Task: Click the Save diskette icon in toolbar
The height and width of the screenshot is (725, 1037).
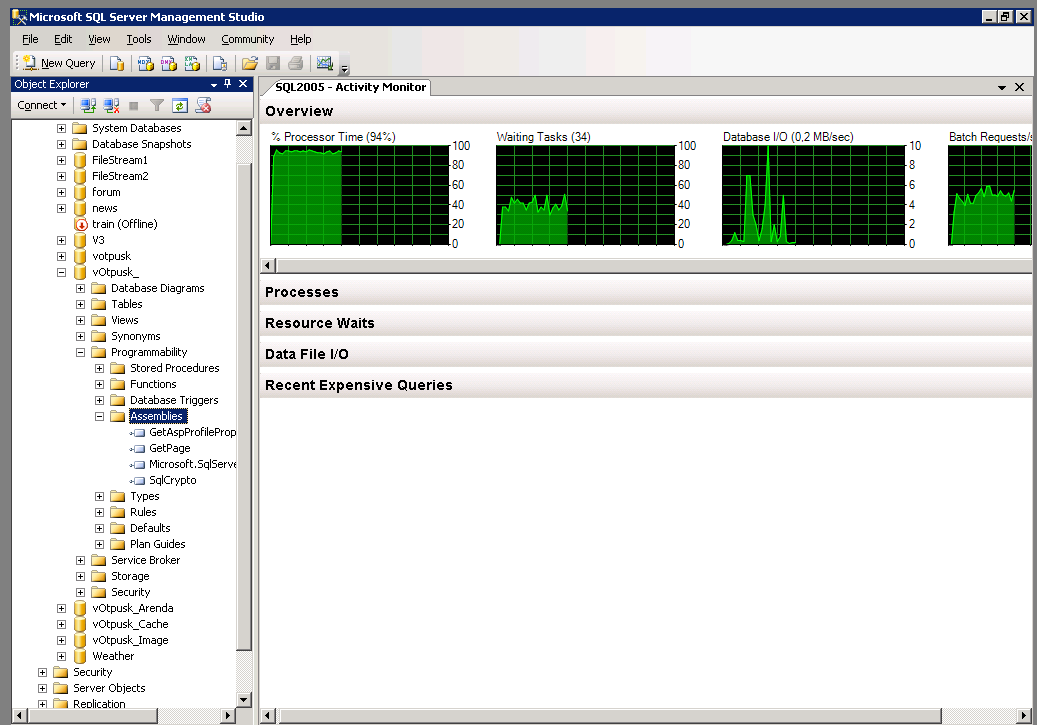Action: tap(272, 64)
